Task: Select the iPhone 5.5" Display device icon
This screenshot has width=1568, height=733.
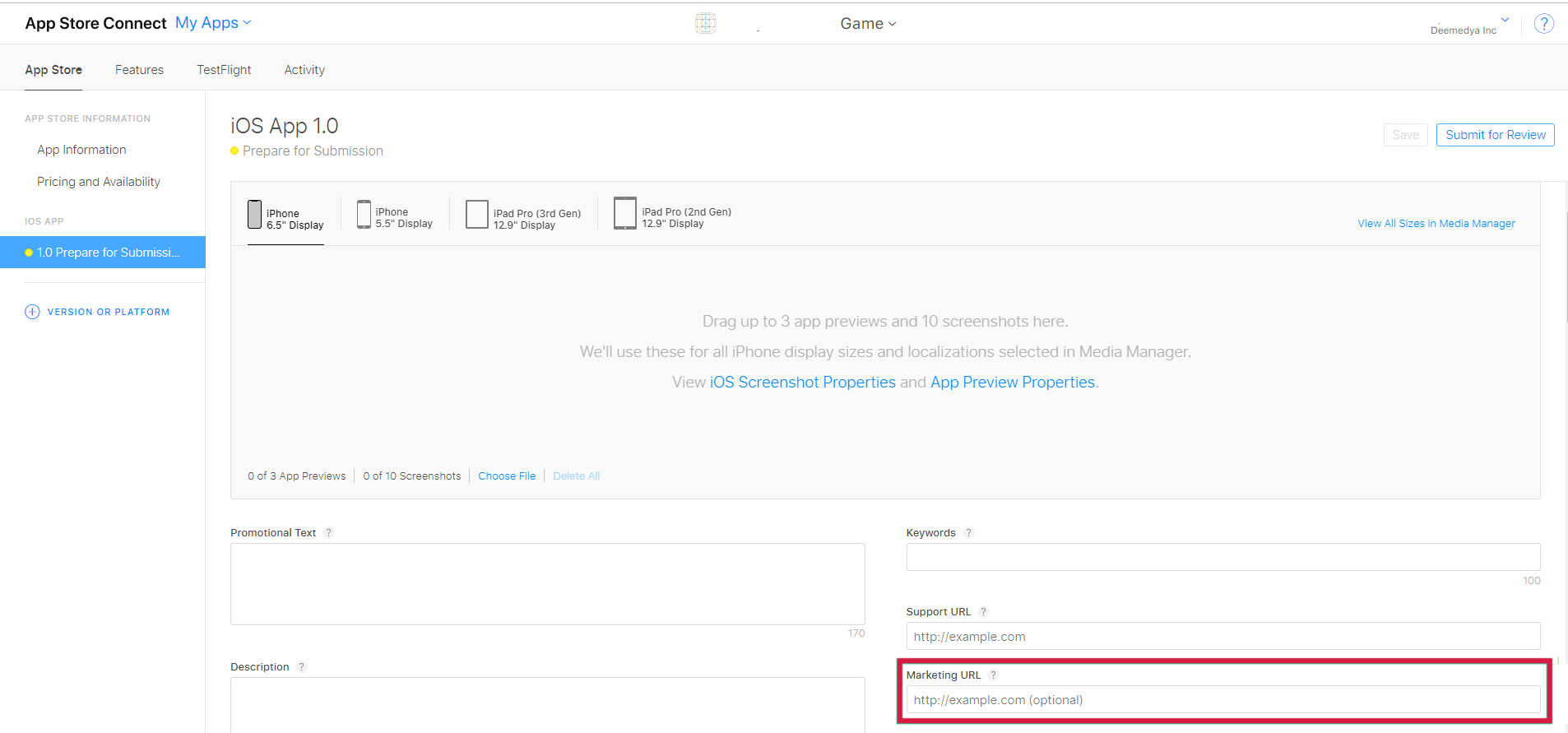Action: 364,214
